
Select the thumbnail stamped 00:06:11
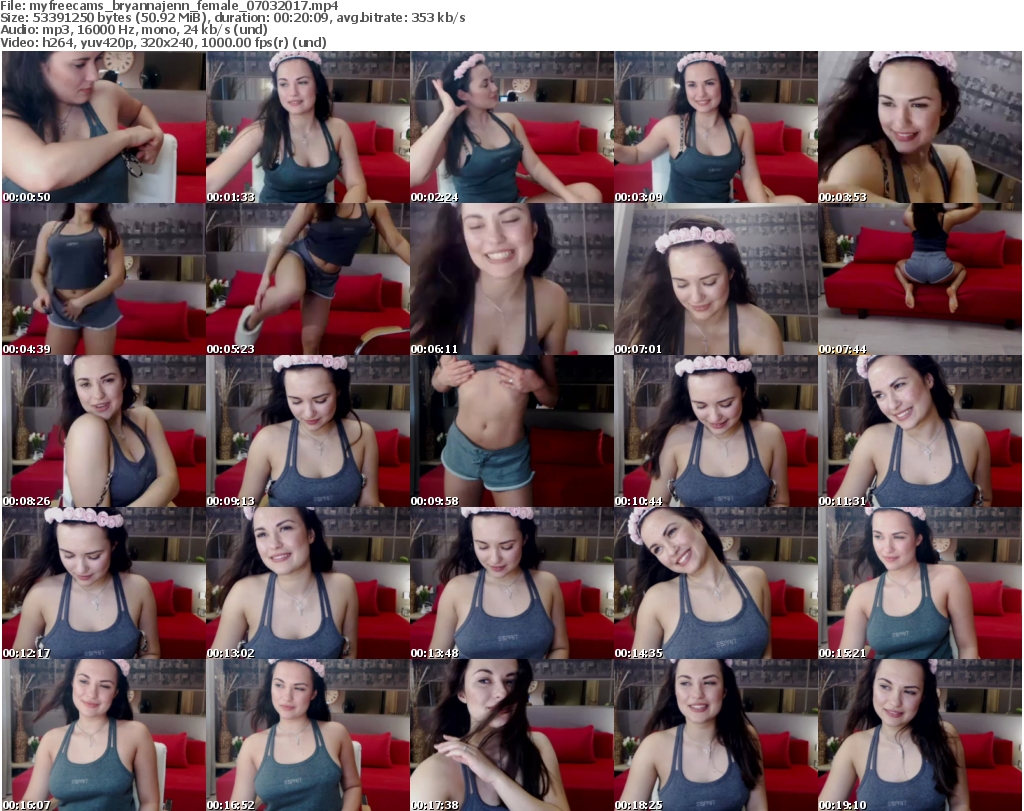512,279
